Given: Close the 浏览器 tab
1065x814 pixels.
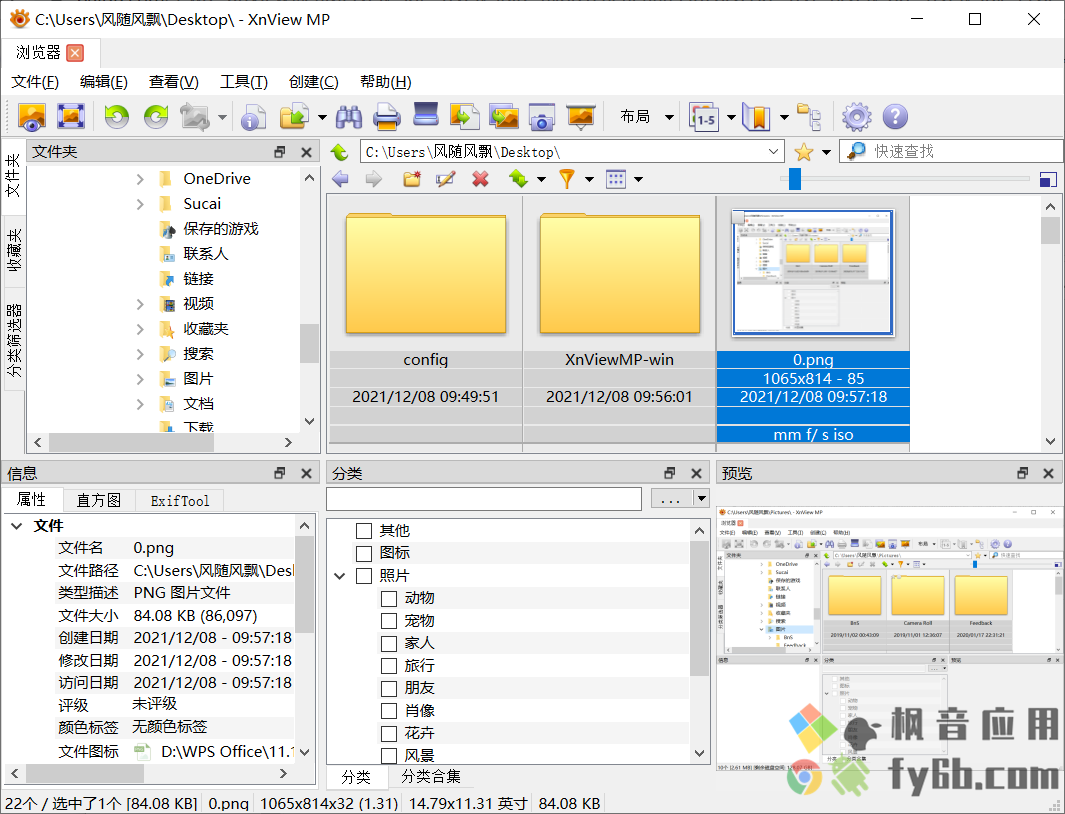Looking at the screenshot, I should (x=75, y=52).
